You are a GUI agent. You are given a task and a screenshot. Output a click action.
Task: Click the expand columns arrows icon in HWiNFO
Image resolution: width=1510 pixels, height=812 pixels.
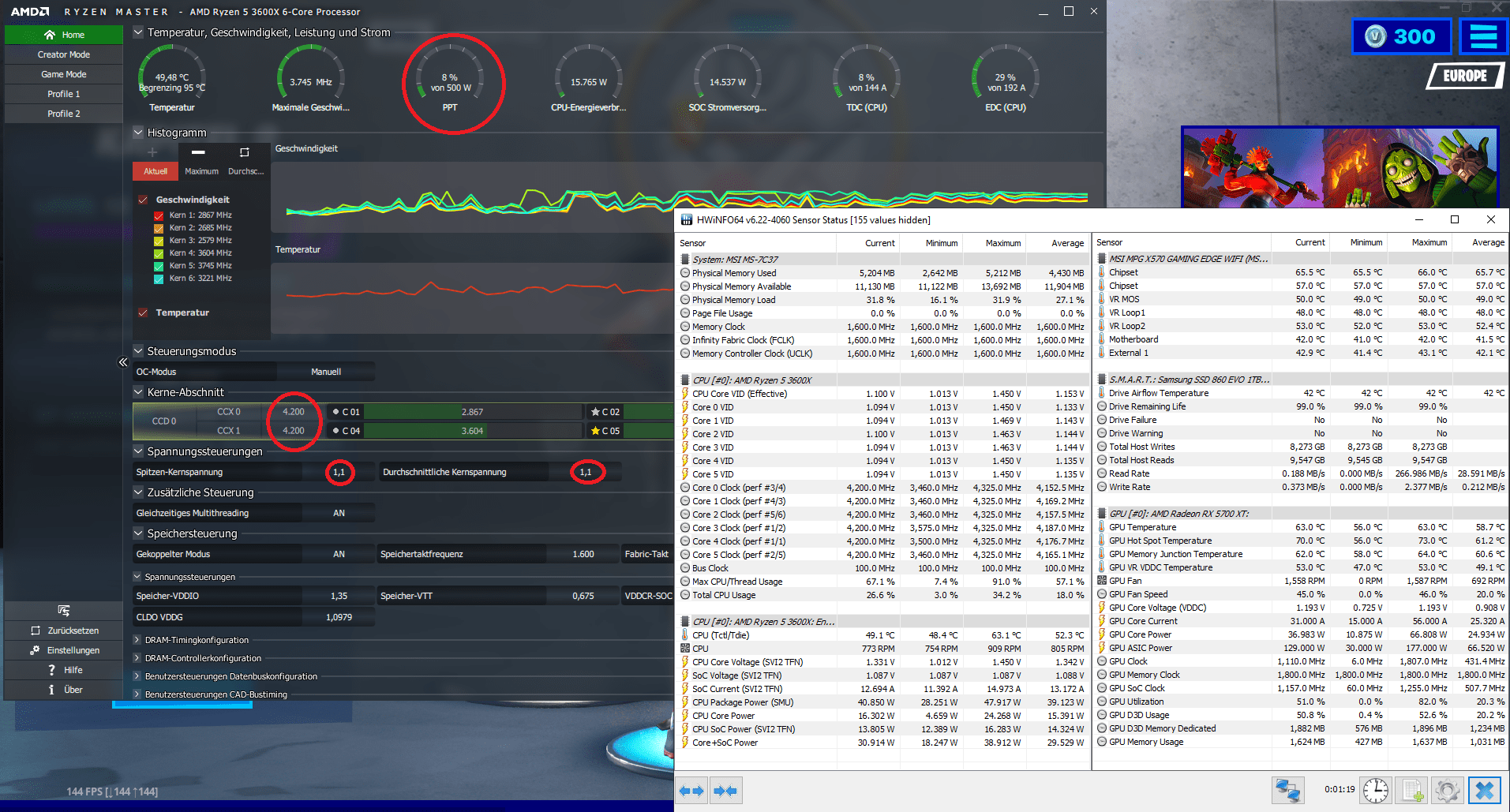(x=691, y=791)
